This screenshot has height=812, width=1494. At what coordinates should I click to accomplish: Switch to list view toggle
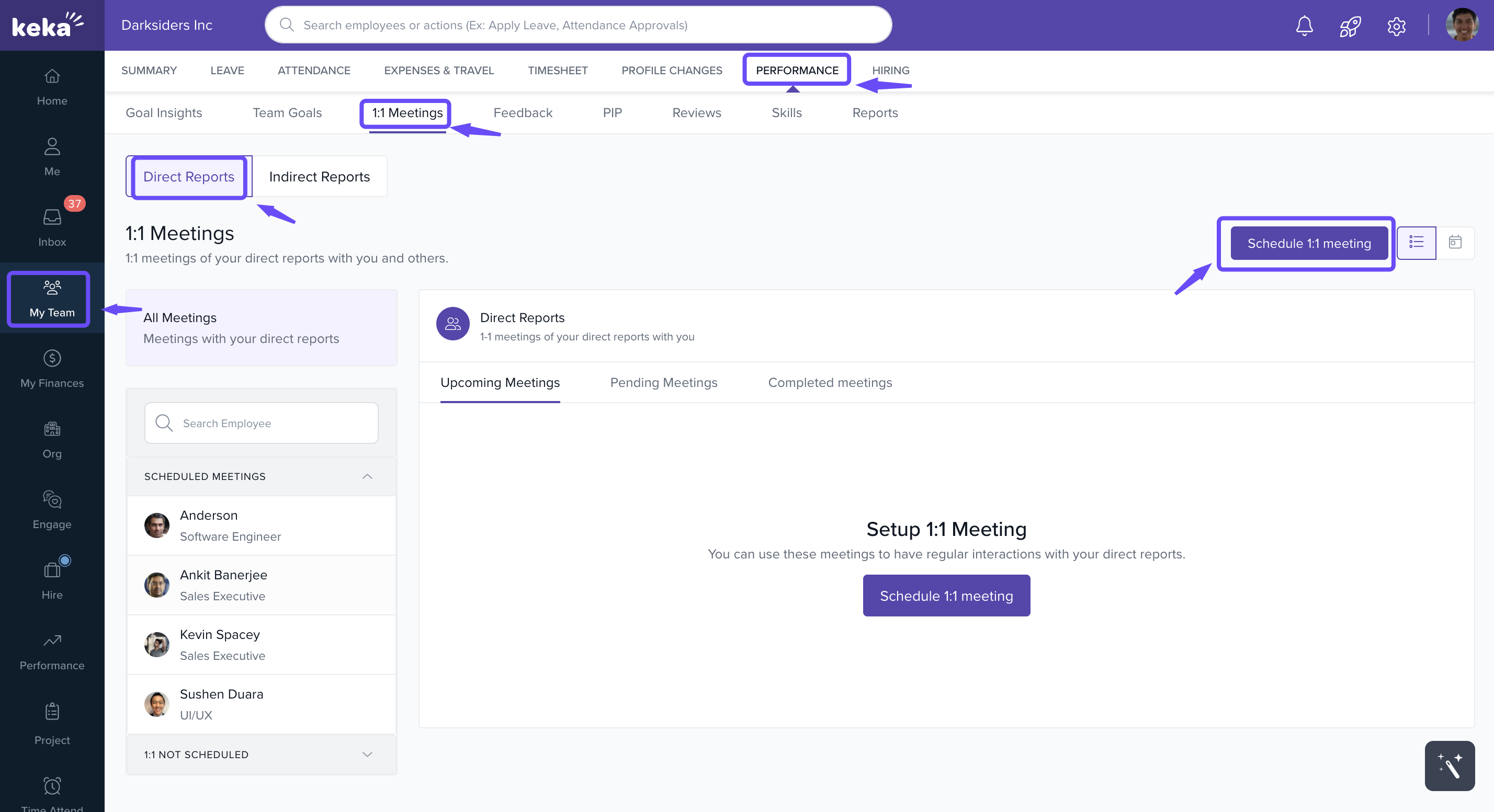click(1416, 243)
